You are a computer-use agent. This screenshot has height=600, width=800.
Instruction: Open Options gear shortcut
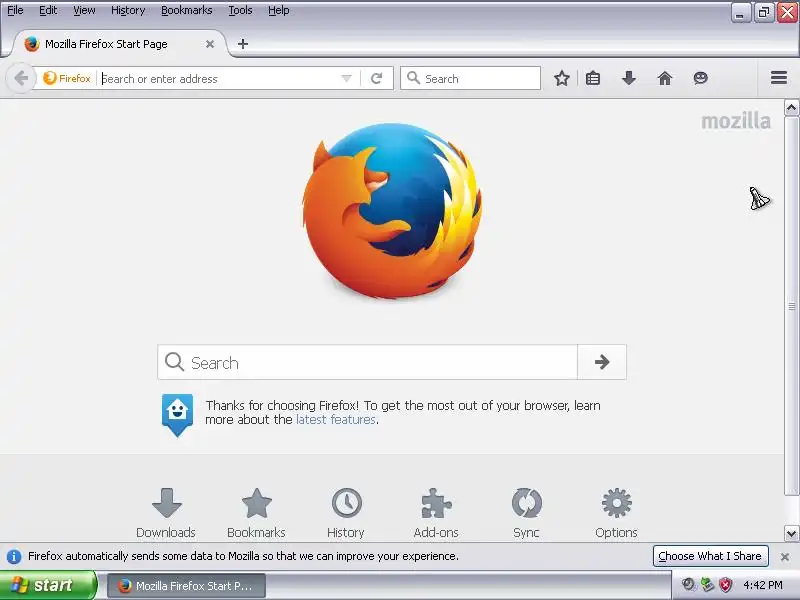(x=616, y=513)
